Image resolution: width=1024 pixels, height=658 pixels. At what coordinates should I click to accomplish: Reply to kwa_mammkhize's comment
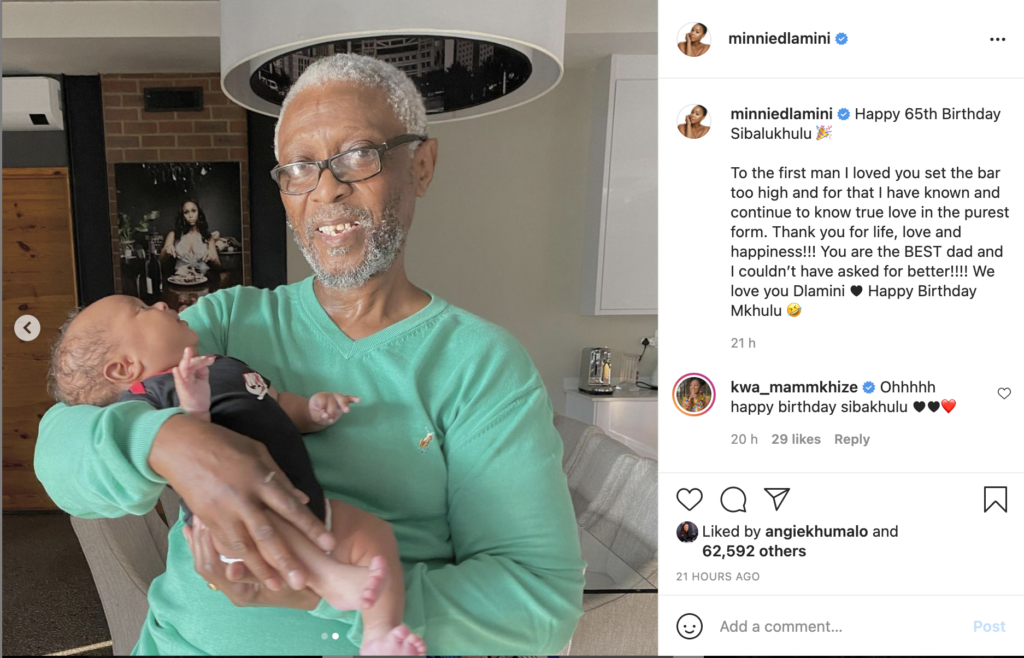coord(852,439)
